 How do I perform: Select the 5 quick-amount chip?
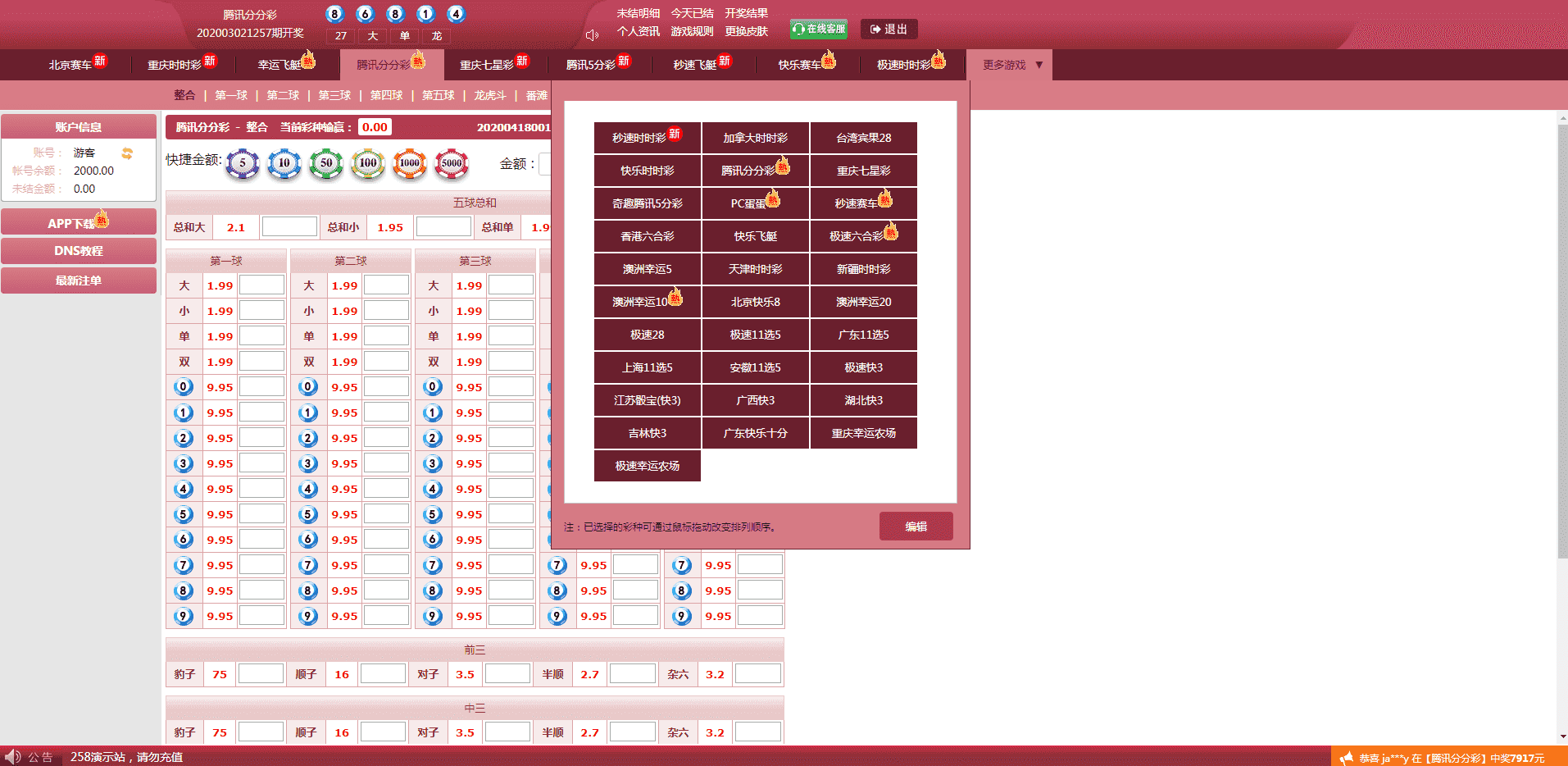(243, 163)
